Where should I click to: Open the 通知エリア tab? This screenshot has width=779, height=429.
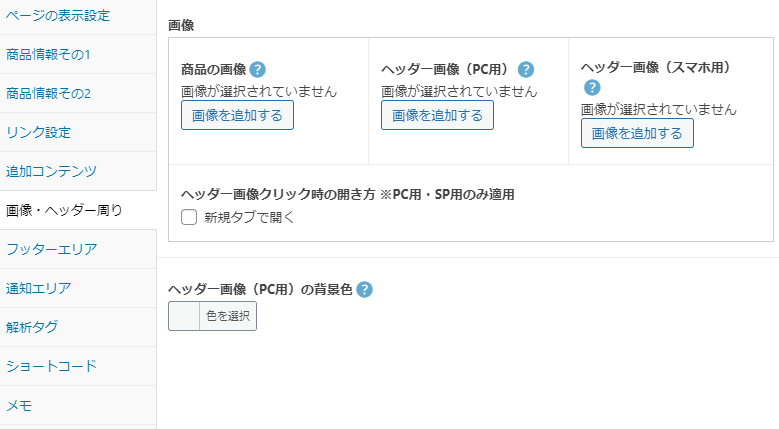coord(78,288)
